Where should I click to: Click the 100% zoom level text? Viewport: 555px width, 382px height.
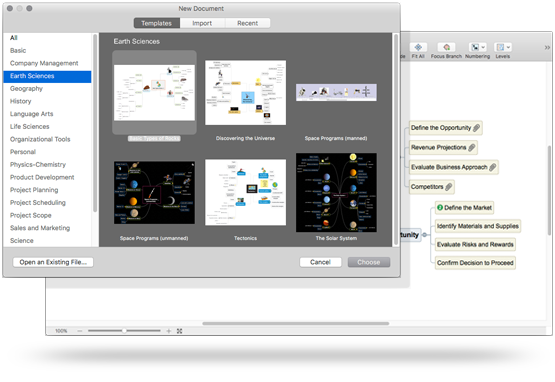[x=61, y=331]
